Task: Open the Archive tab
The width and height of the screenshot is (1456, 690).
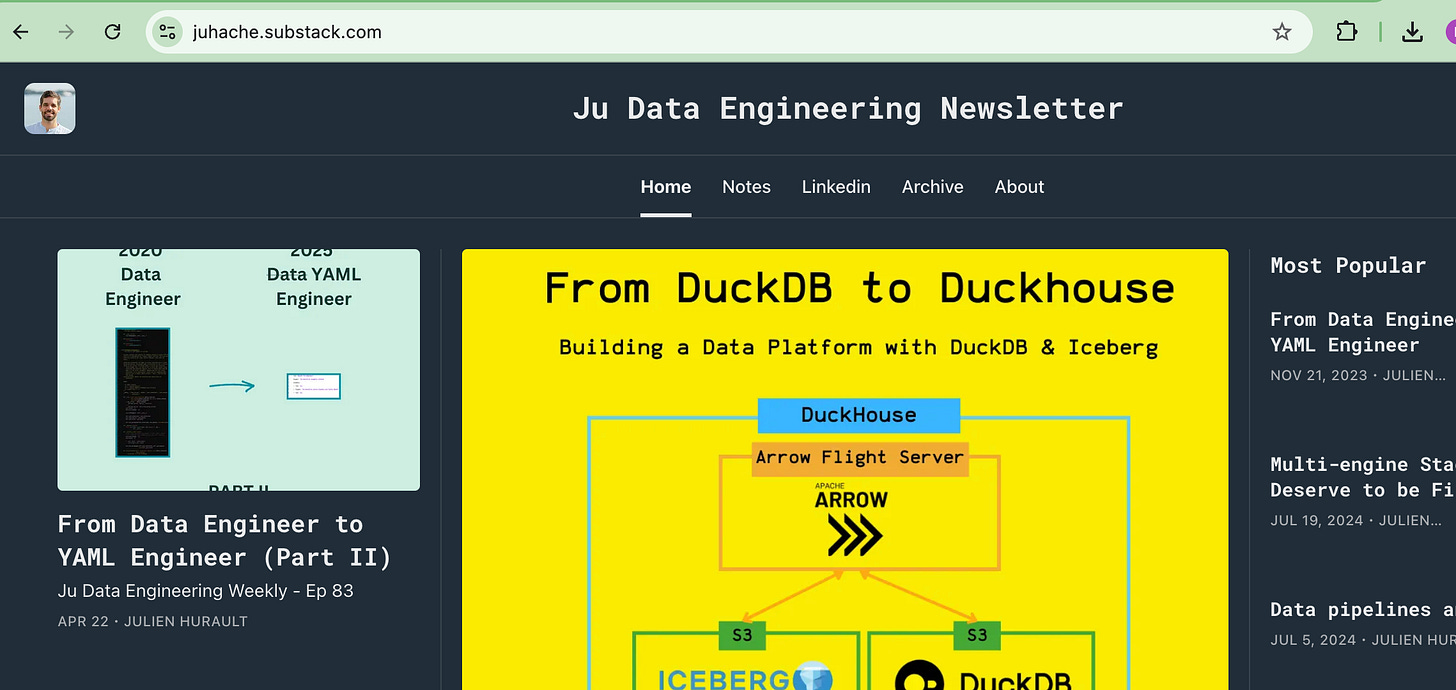Action: [x=933, y=187]
